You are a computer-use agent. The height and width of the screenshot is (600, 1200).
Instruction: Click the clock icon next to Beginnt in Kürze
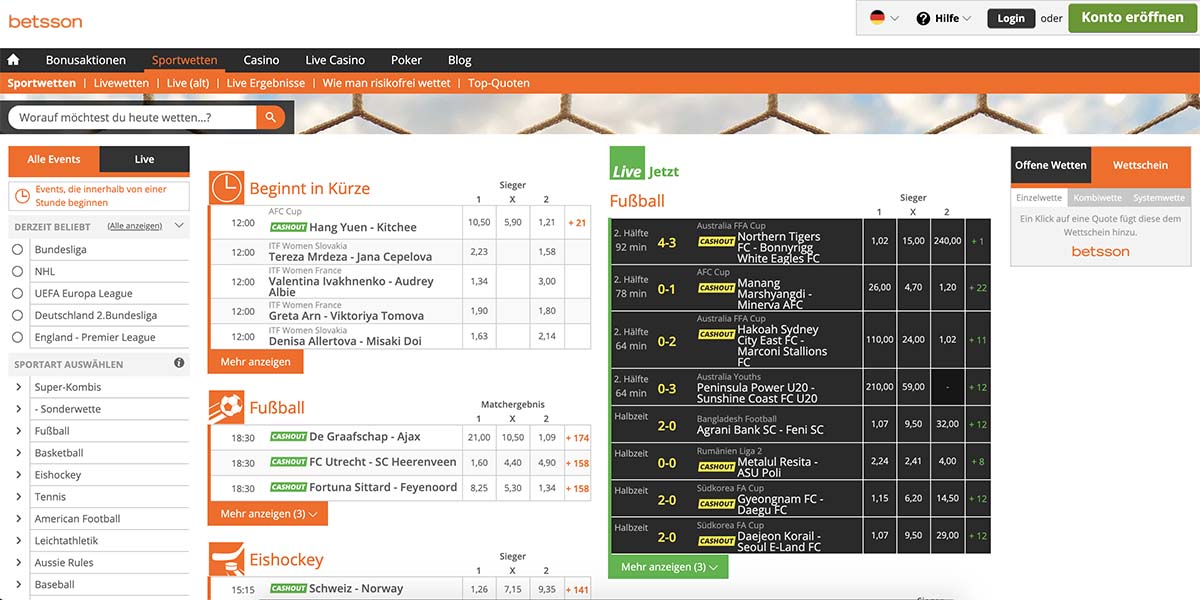pyautogui.click(x=226, y=188)
